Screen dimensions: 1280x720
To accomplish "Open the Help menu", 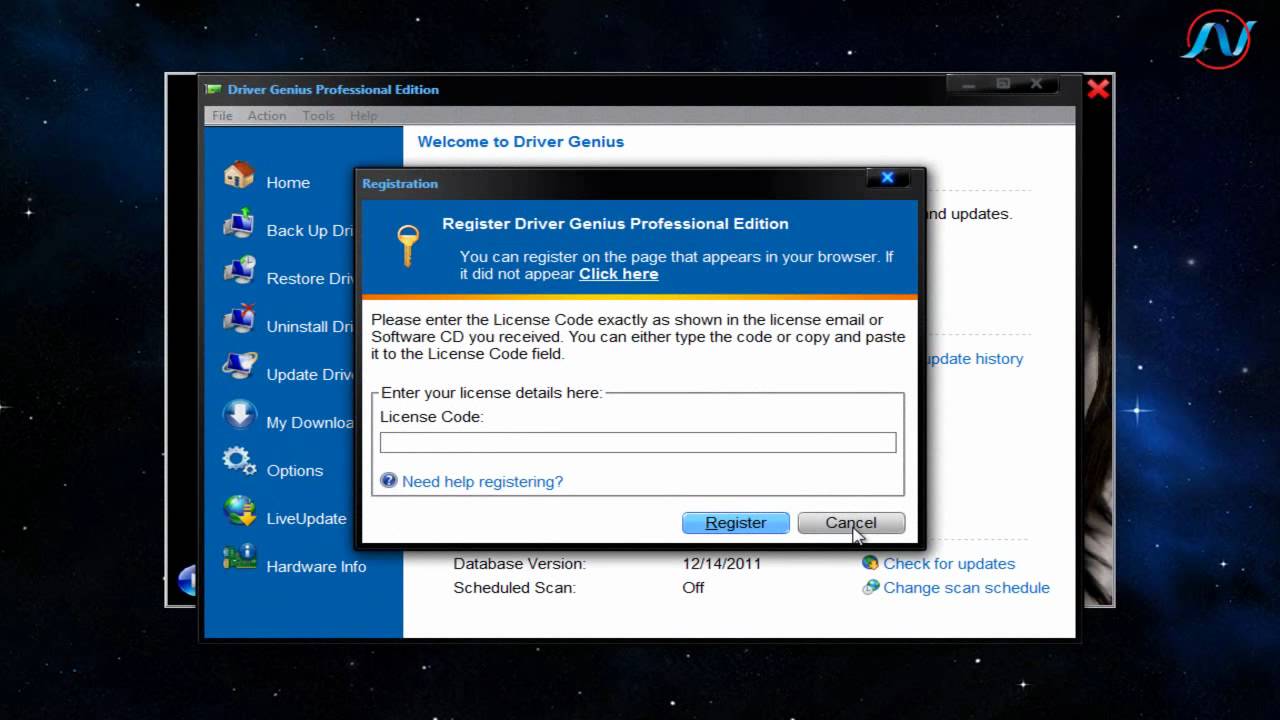I will click(x=363, y=116).
